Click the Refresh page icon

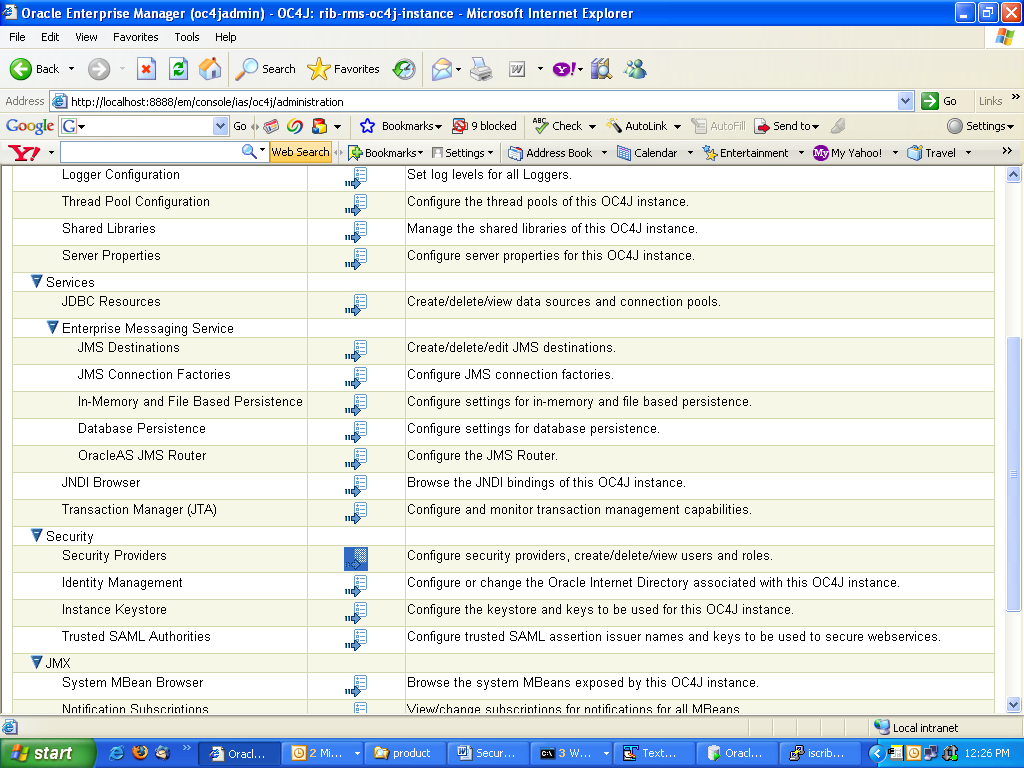click(178, 69)
